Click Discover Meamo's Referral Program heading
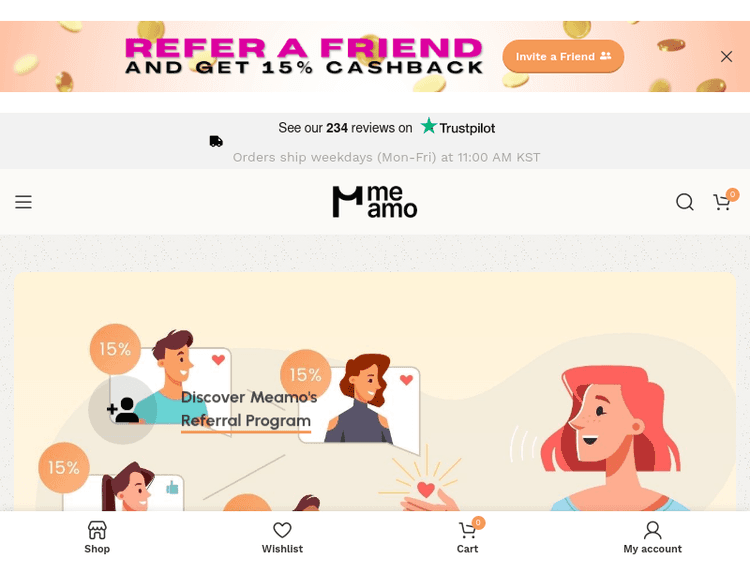Image resolution: width=750 pixels, height=563 pixels. click(249, 409)
